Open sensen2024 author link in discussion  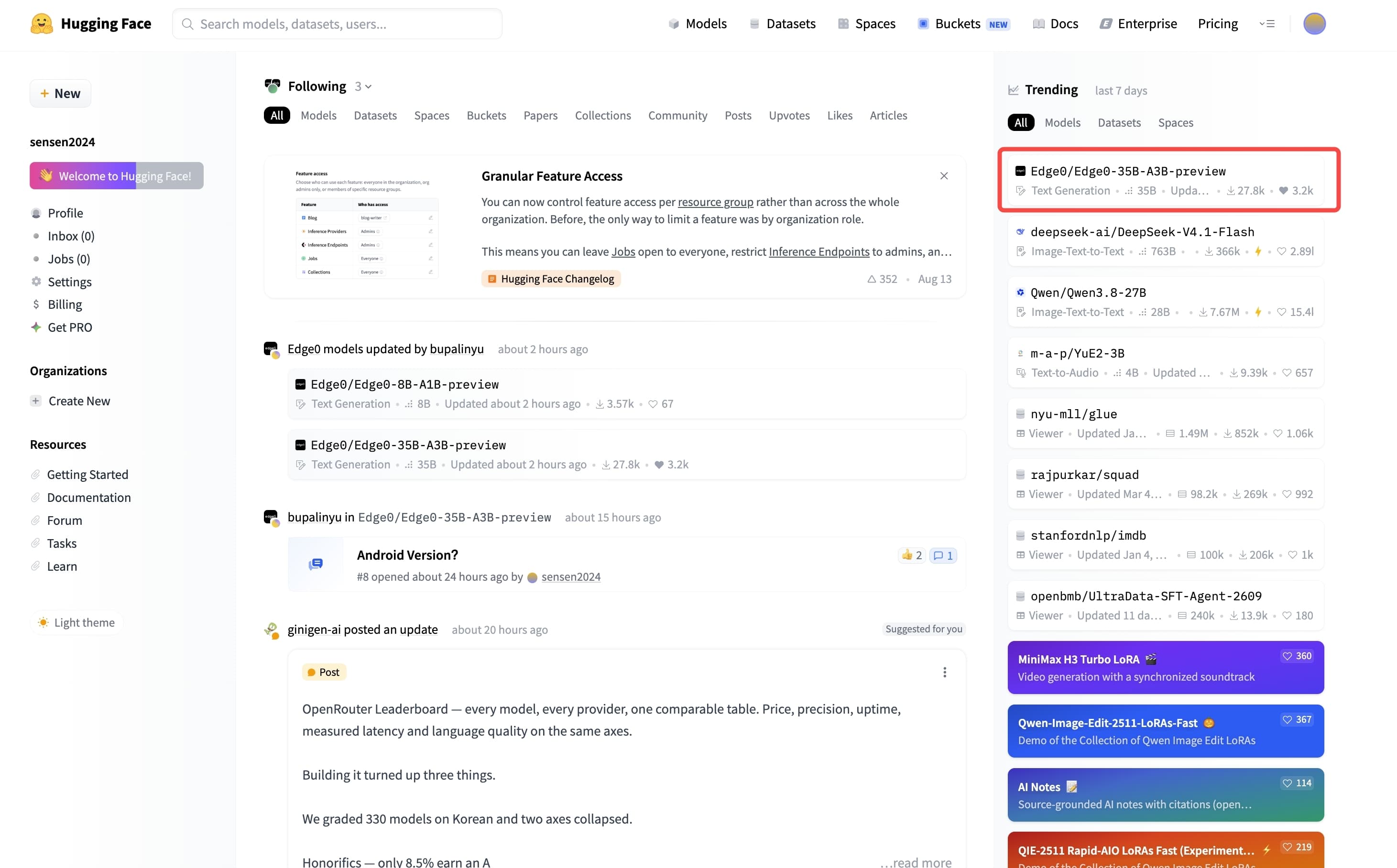[x=571, y=577]
